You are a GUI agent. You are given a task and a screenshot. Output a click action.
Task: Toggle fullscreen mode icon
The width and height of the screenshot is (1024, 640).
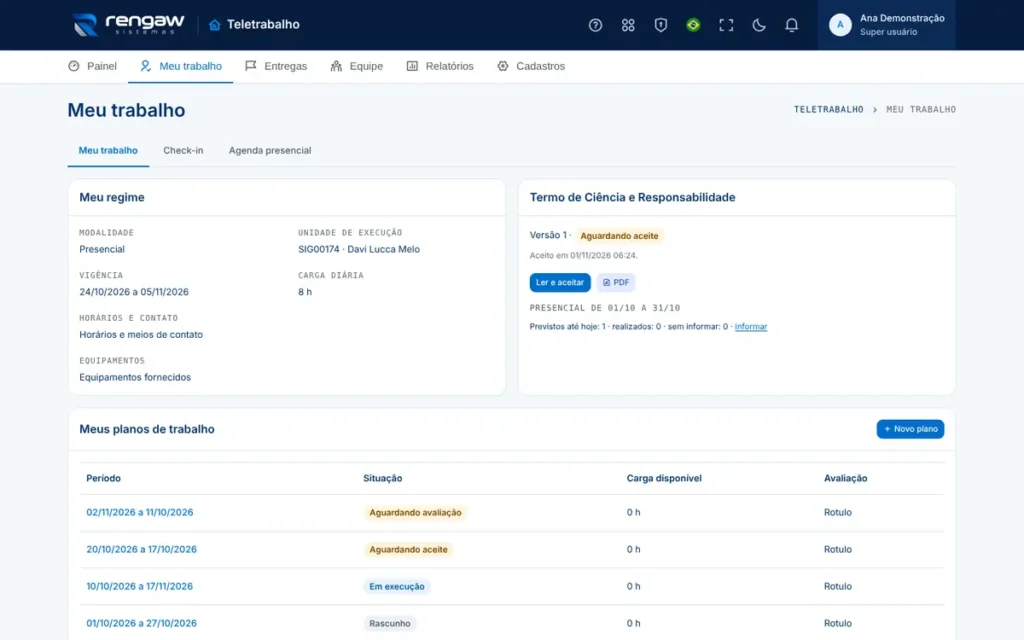coord(726,25)
